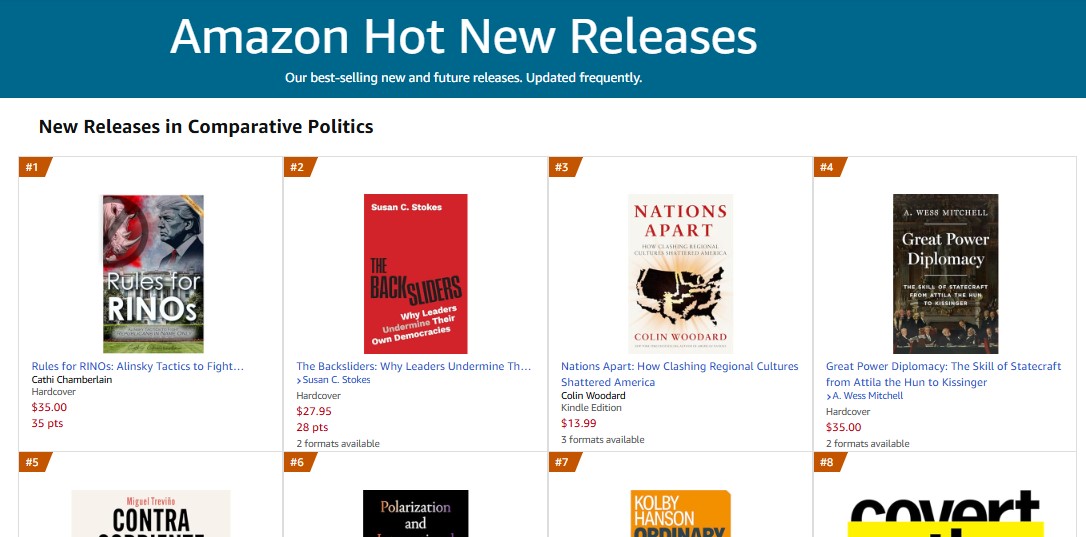Open the Polarization book cover at #6
The image size is (1086, 537).
[x=415, y=513]
